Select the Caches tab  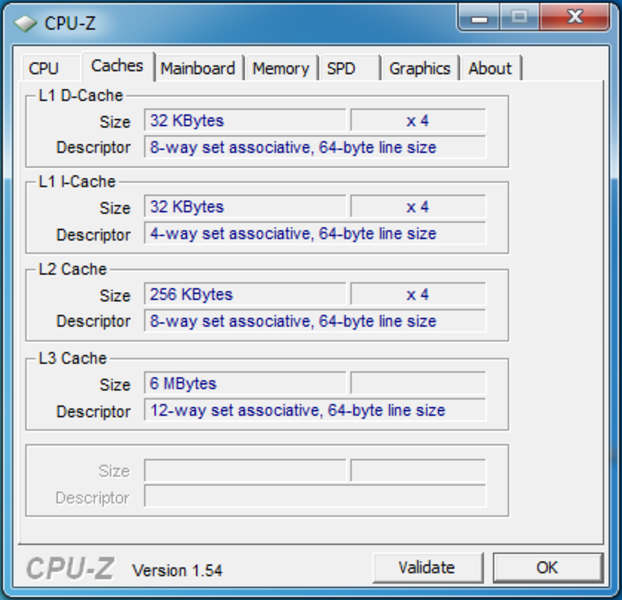tap(117, 66)
